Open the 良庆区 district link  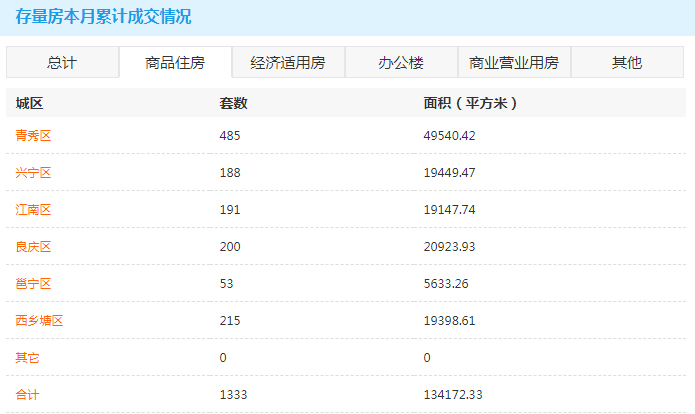[x=33, y=246]
